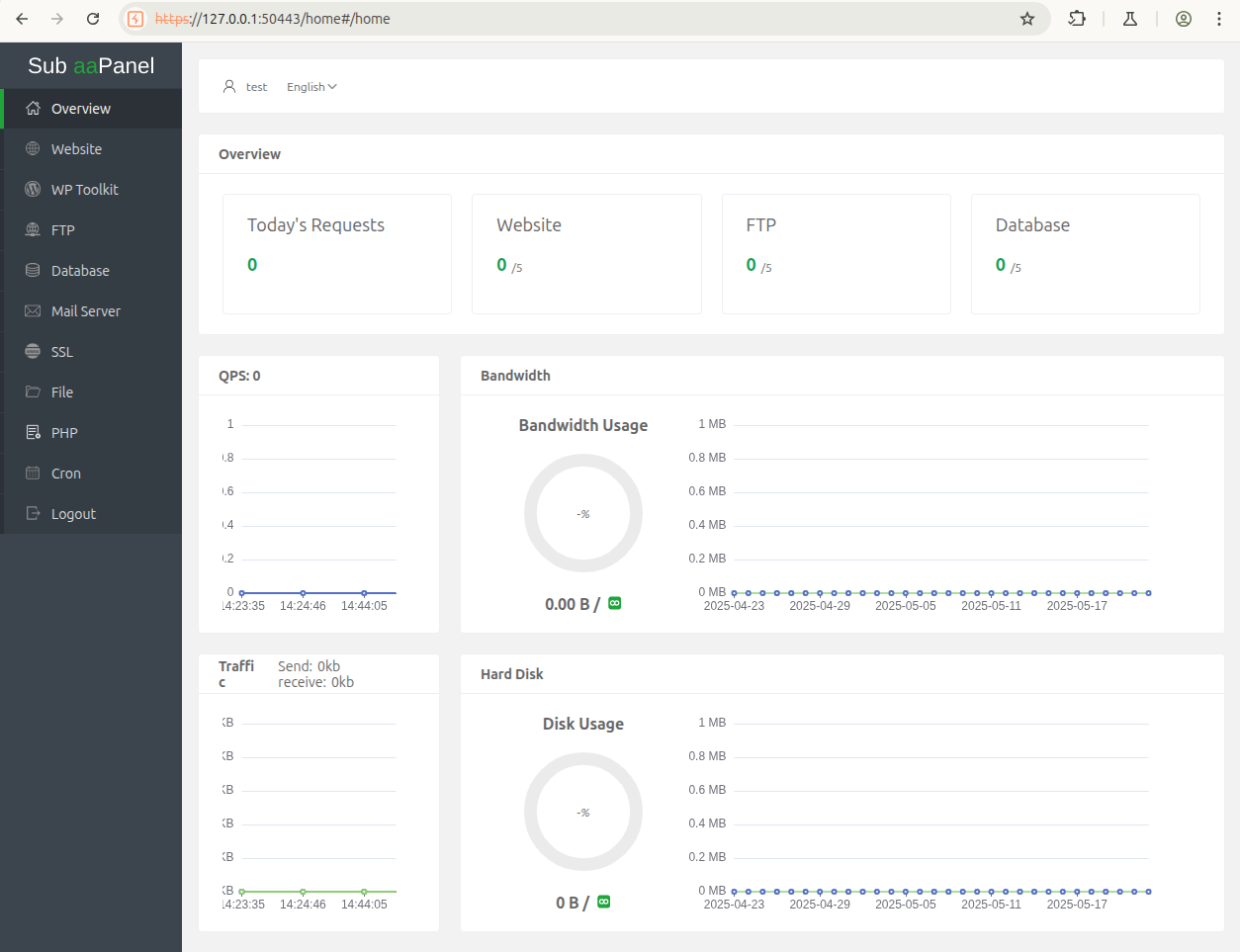The height and width of the screenshot is (952, 1240).
Task: Click the test user account name
Action: tap(256, 87)
